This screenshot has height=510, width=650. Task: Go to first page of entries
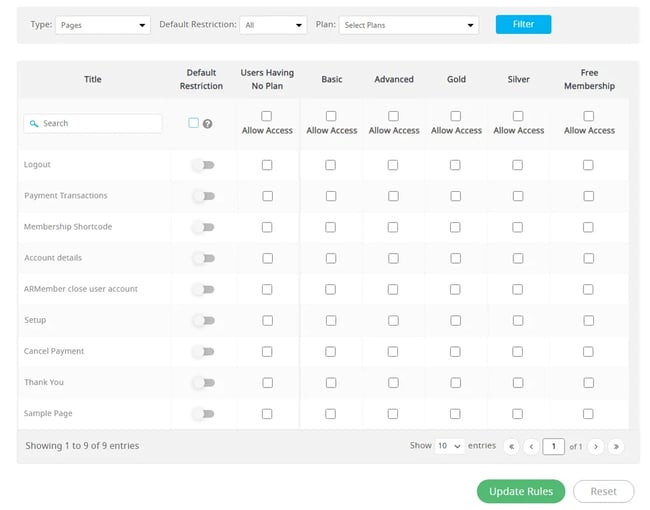click(x=512, y=447)
